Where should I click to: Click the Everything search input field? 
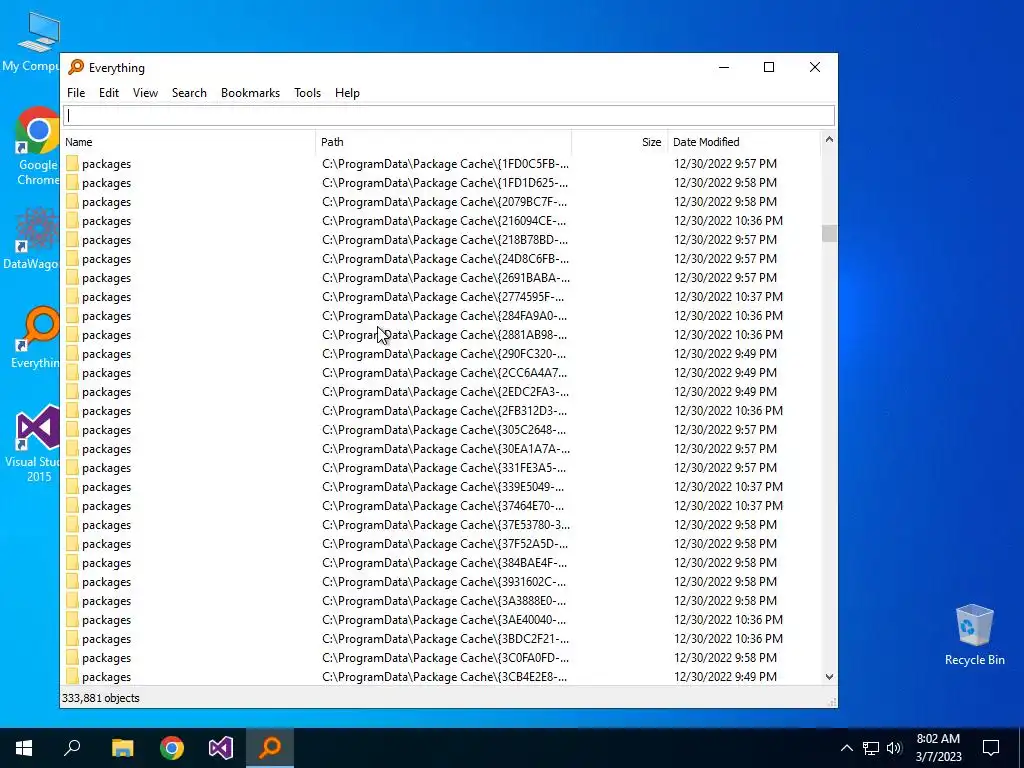(x=449, y=116)
